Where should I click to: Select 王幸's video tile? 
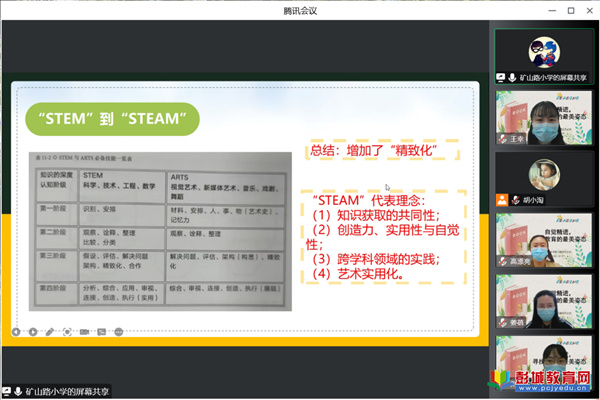click(544, 118)
